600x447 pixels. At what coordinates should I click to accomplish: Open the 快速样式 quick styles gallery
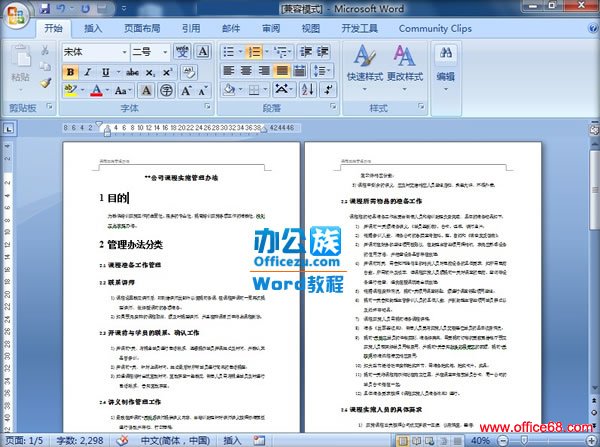(x=365, y=69)
